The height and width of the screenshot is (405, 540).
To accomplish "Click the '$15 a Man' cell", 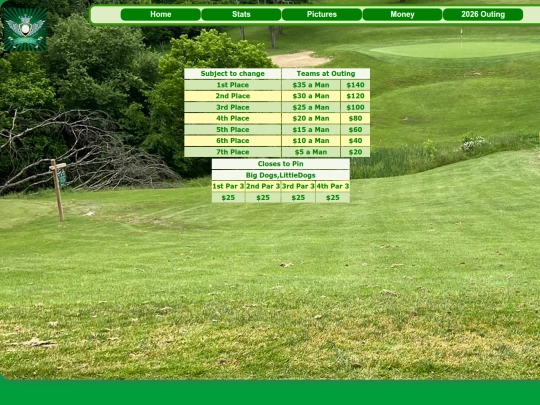I will click(311, 130).
